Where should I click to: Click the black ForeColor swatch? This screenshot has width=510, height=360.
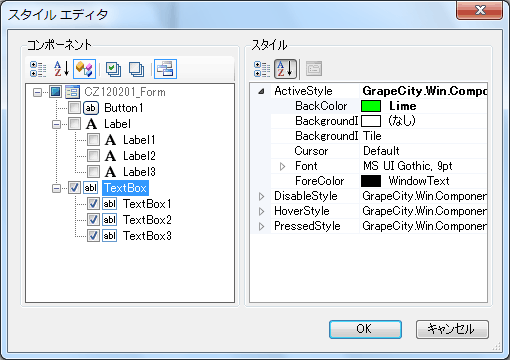(371, 181)
